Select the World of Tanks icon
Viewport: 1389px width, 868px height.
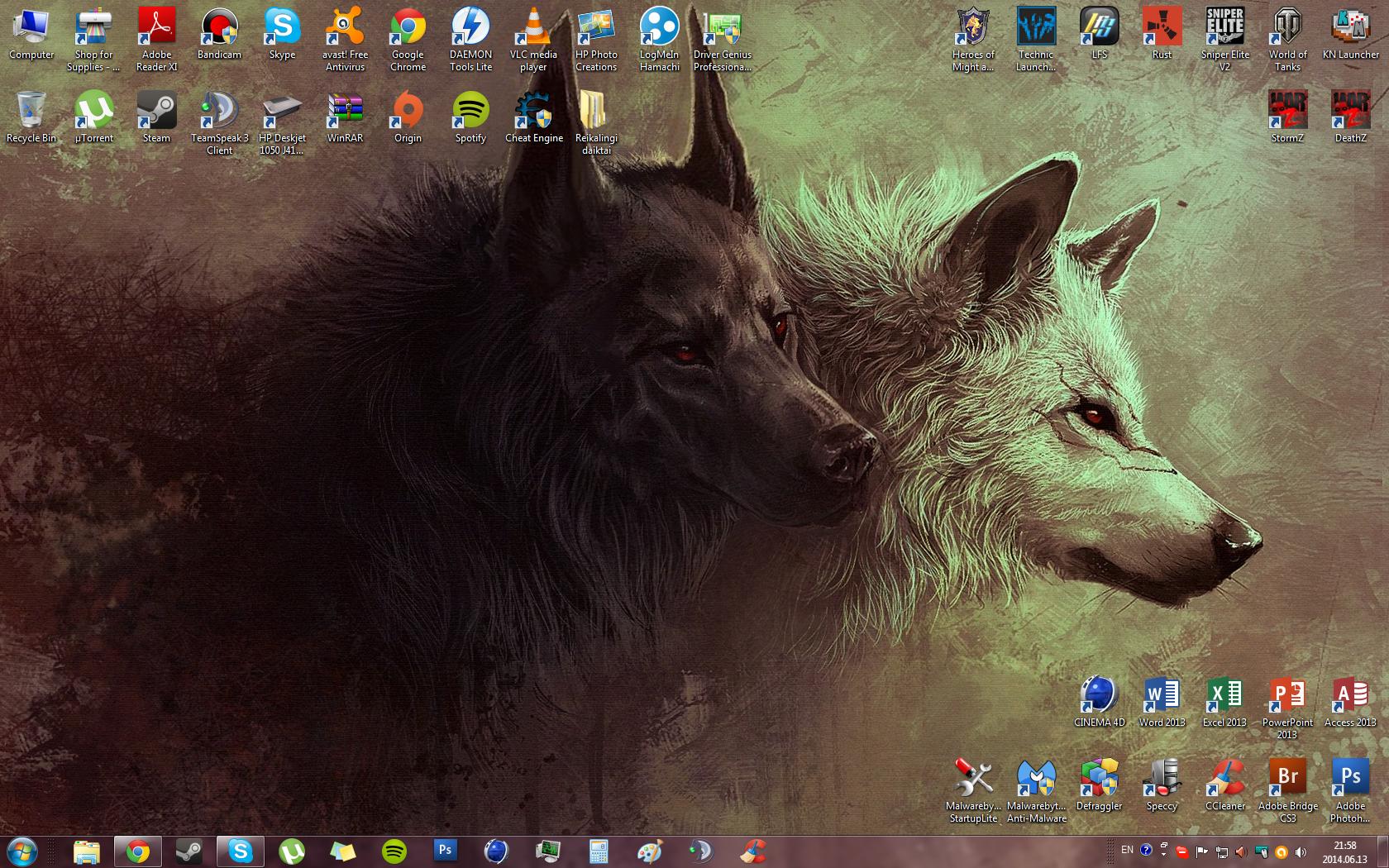tap(1288, 41)
